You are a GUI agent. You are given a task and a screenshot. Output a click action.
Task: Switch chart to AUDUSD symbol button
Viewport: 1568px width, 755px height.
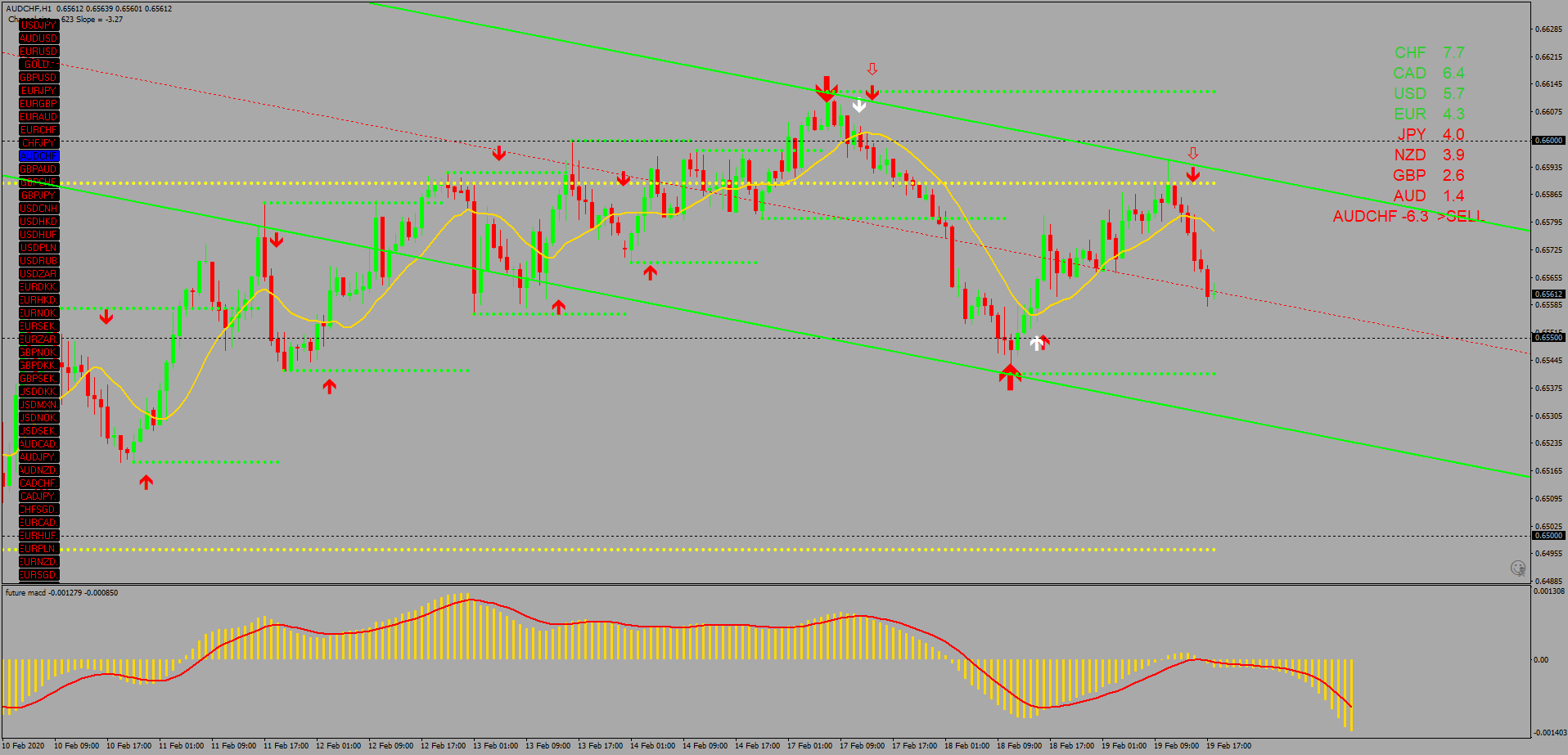pos(39,38)
